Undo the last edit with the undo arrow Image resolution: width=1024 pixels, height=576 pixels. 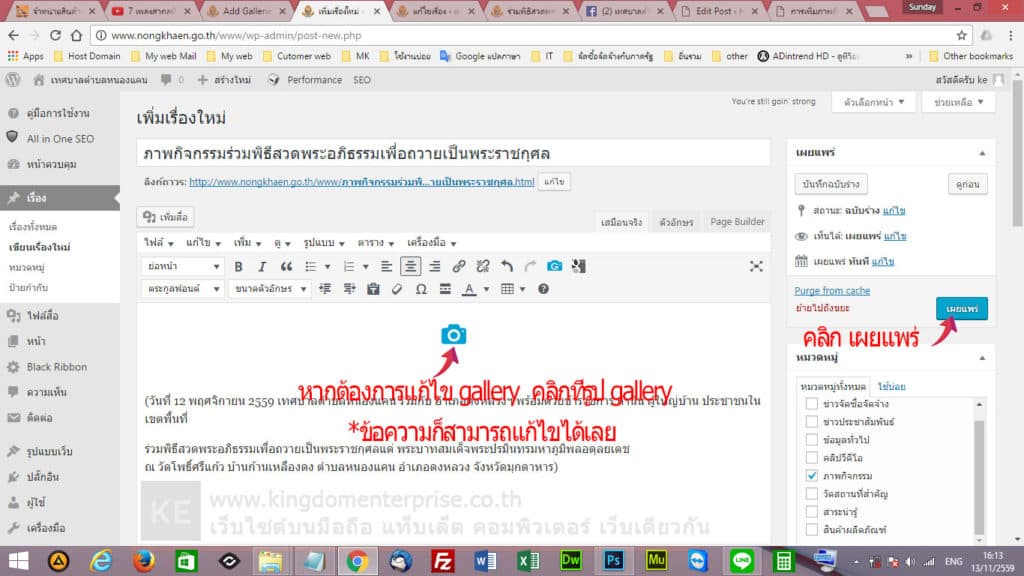click(x=507, y=265)
